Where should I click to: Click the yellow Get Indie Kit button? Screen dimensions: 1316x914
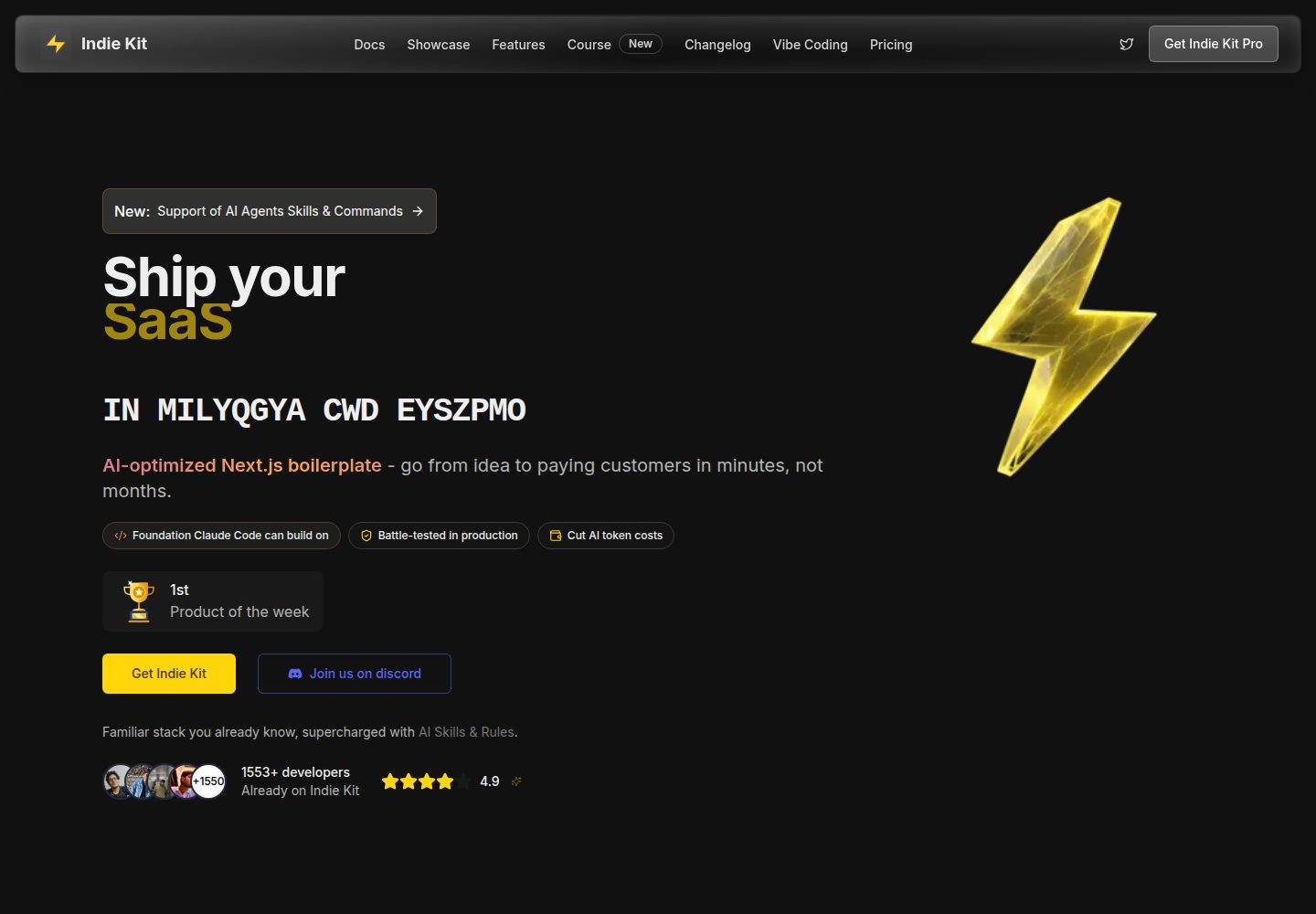169,674
